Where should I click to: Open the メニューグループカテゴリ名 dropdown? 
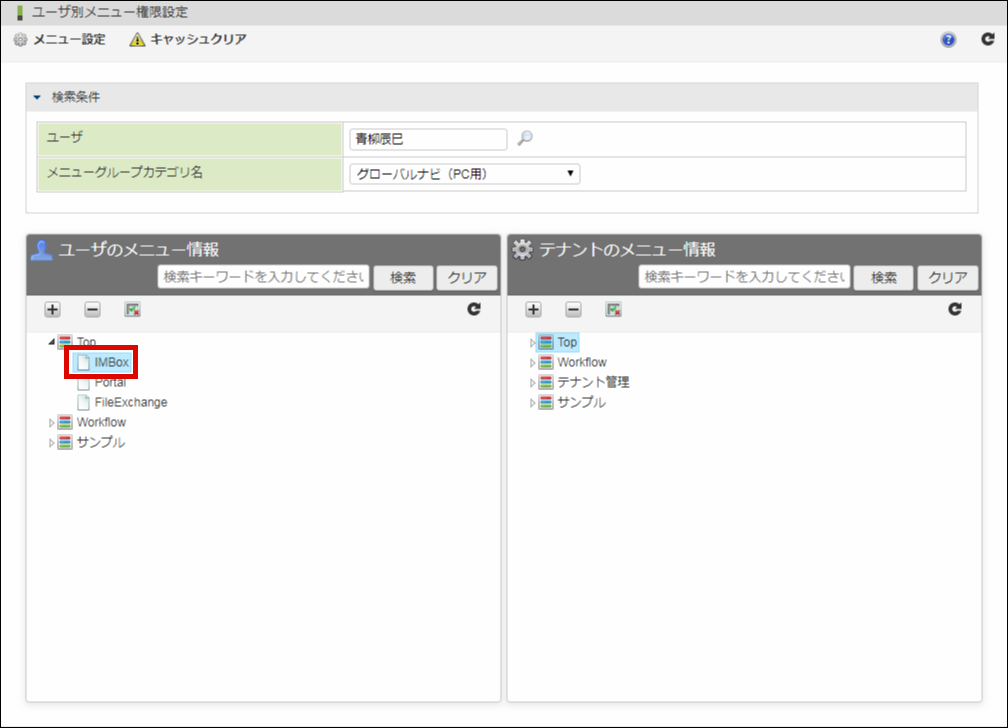pos(464,174)
